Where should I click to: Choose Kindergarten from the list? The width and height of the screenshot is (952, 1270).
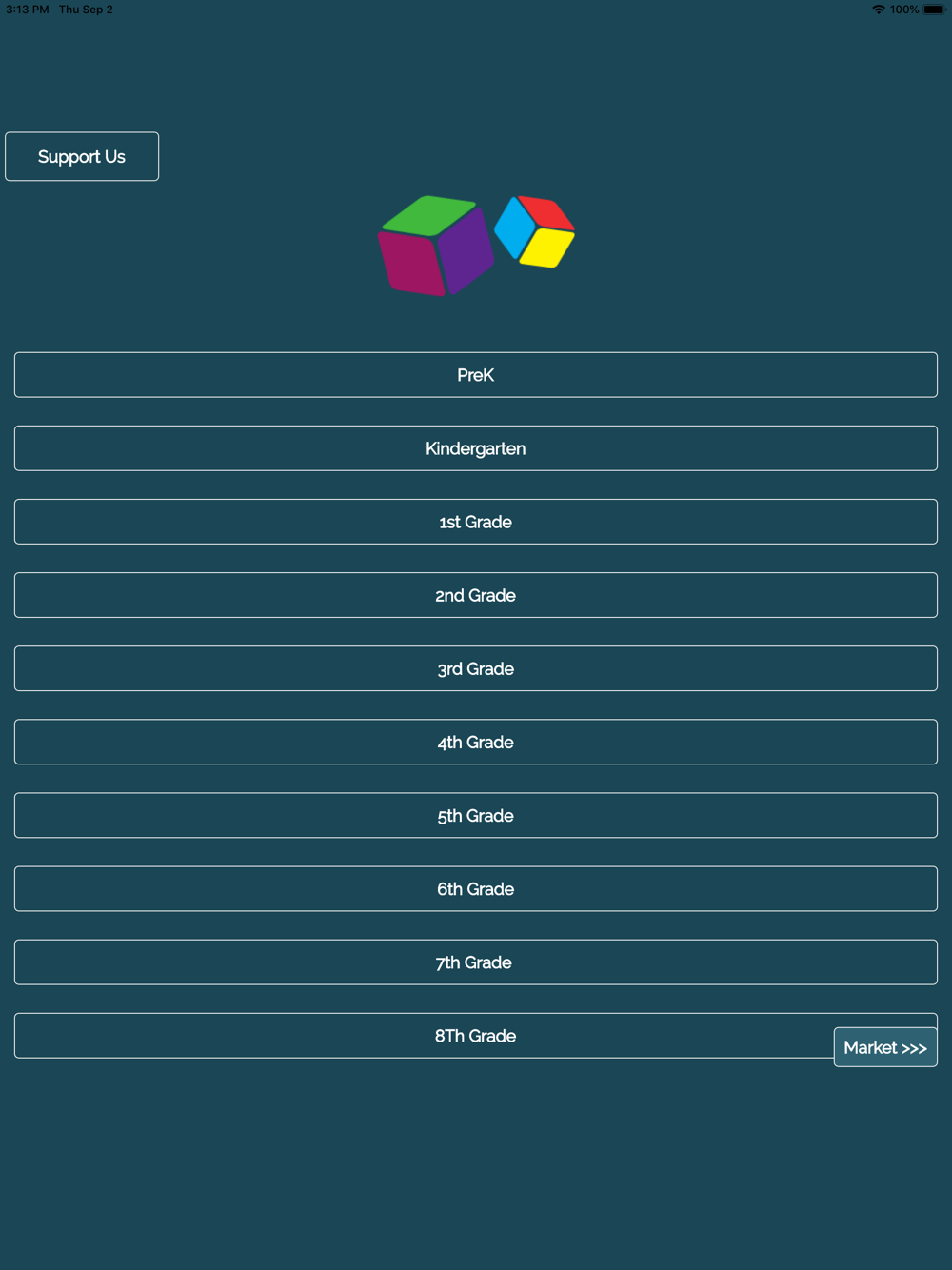[476, 448]
